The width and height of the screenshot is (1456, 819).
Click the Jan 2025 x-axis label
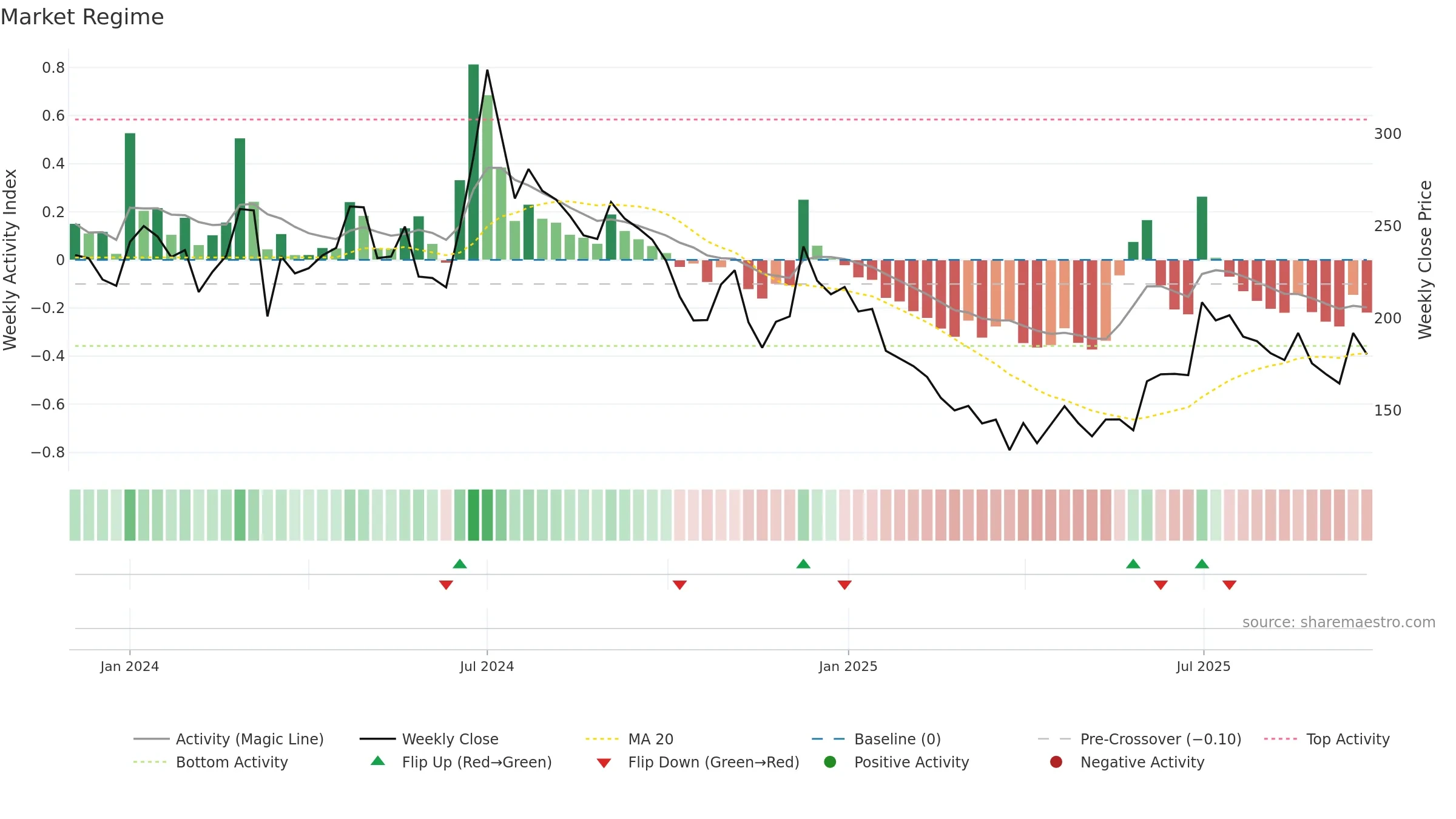pyautogui.click(x=848, y=666)
